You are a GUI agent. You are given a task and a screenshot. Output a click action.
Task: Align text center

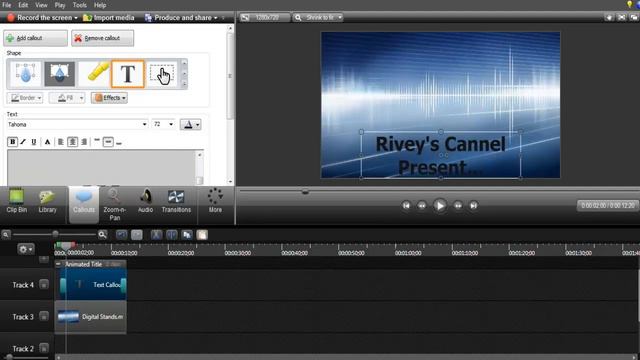[72, 142]
